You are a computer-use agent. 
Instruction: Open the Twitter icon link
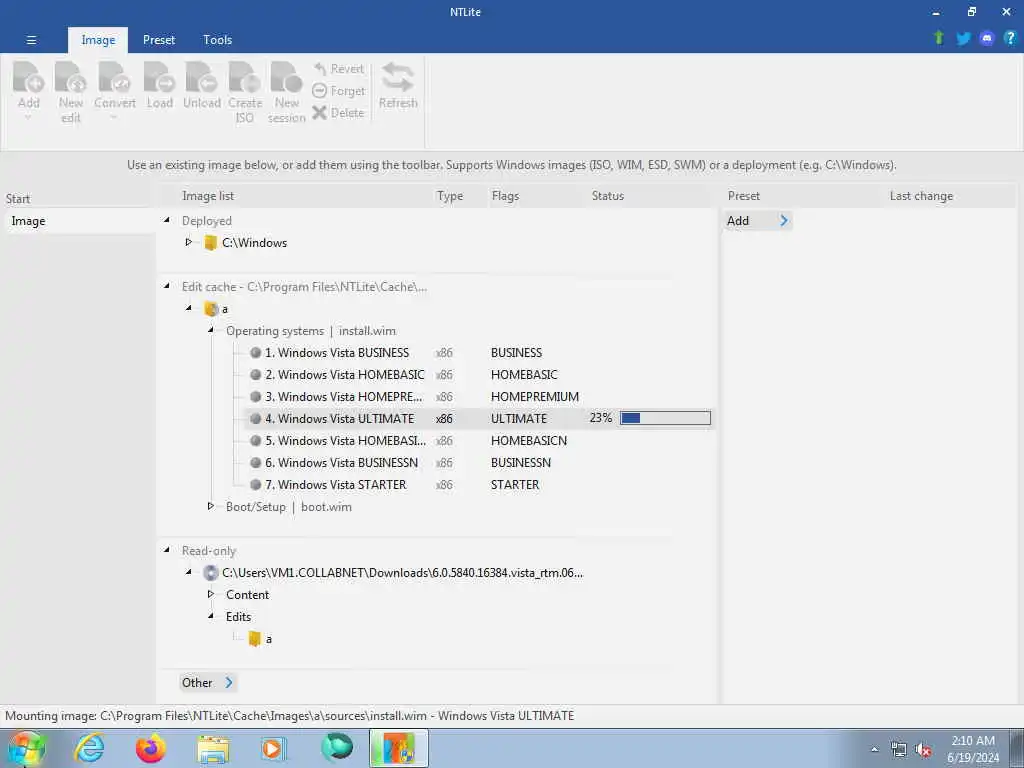(x=963, y=39)
